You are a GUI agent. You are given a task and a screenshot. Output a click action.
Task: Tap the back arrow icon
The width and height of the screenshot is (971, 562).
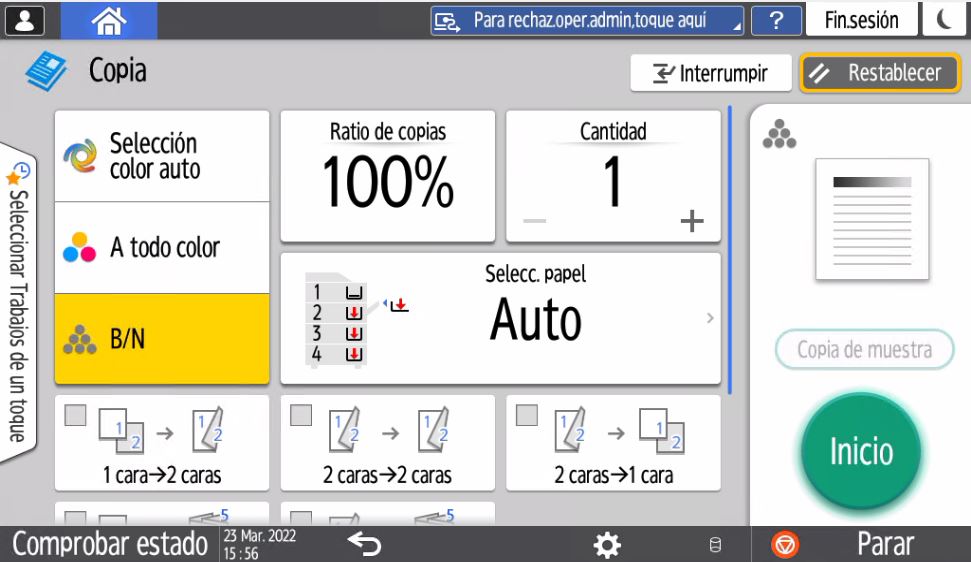(x=365, y=544)
